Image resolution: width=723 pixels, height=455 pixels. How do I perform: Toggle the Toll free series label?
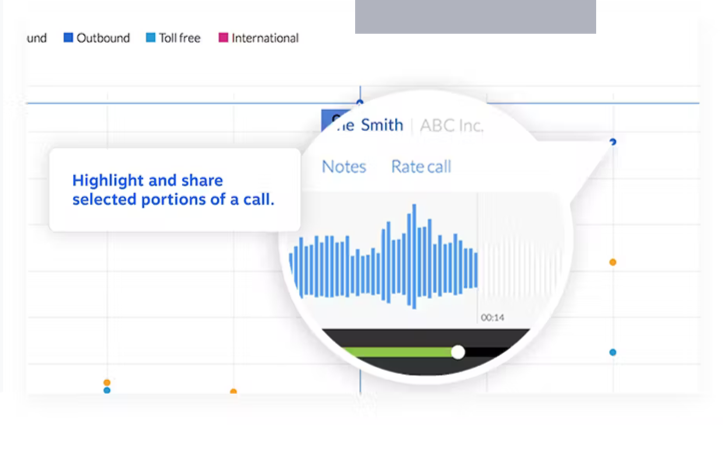tap(180, 38)
